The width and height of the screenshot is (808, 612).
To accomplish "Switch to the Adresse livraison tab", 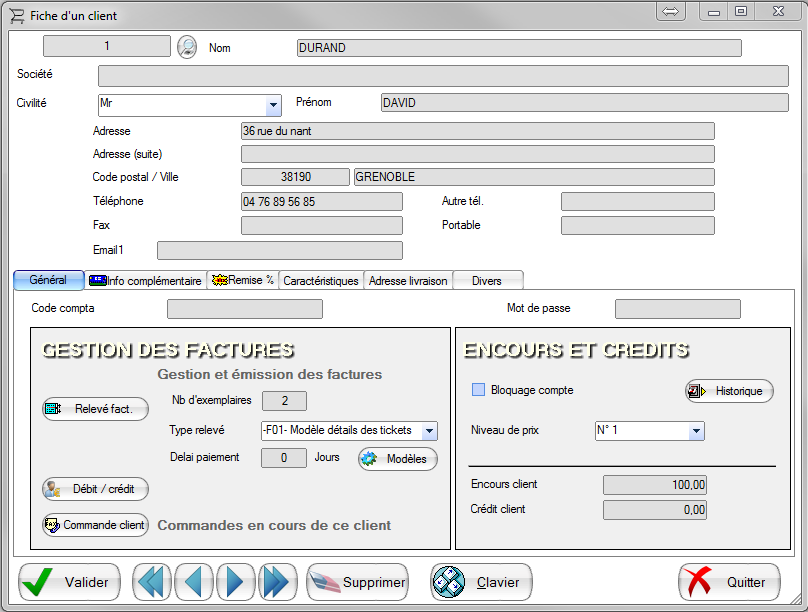I will [x=408, y=281].
